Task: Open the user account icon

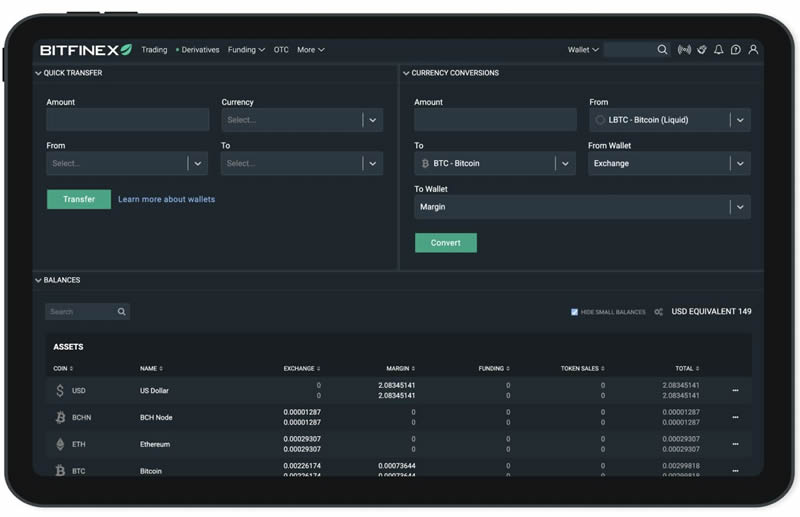Action: 753,50
